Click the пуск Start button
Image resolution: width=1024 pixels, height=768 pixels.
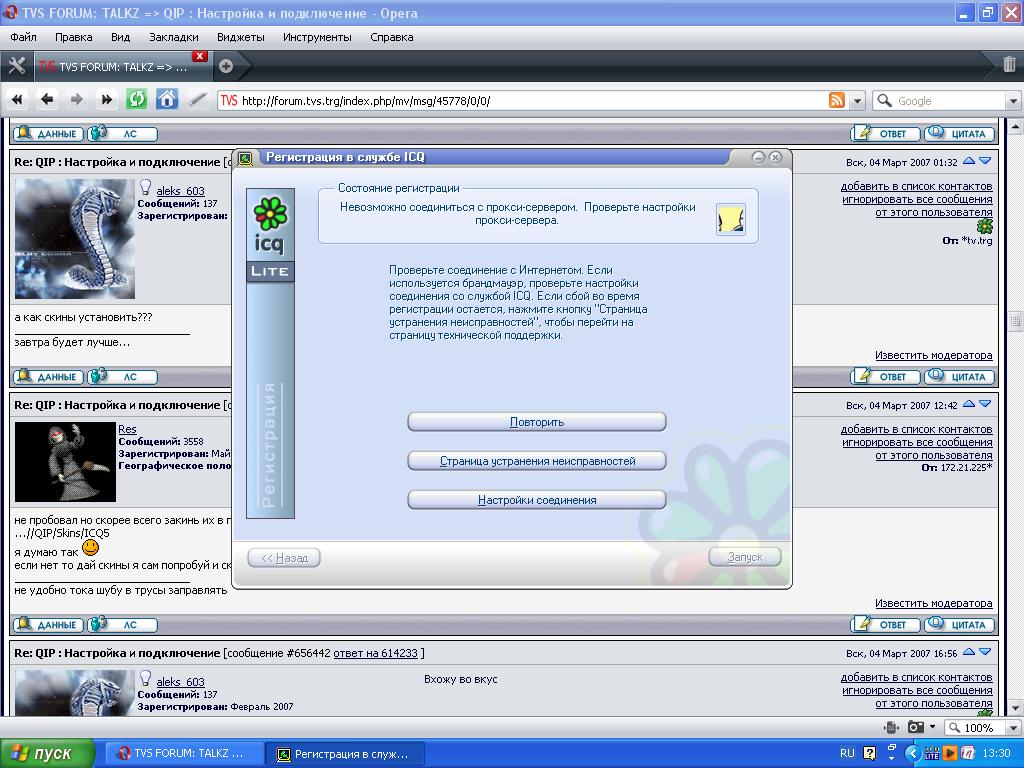tap(48, 753)
